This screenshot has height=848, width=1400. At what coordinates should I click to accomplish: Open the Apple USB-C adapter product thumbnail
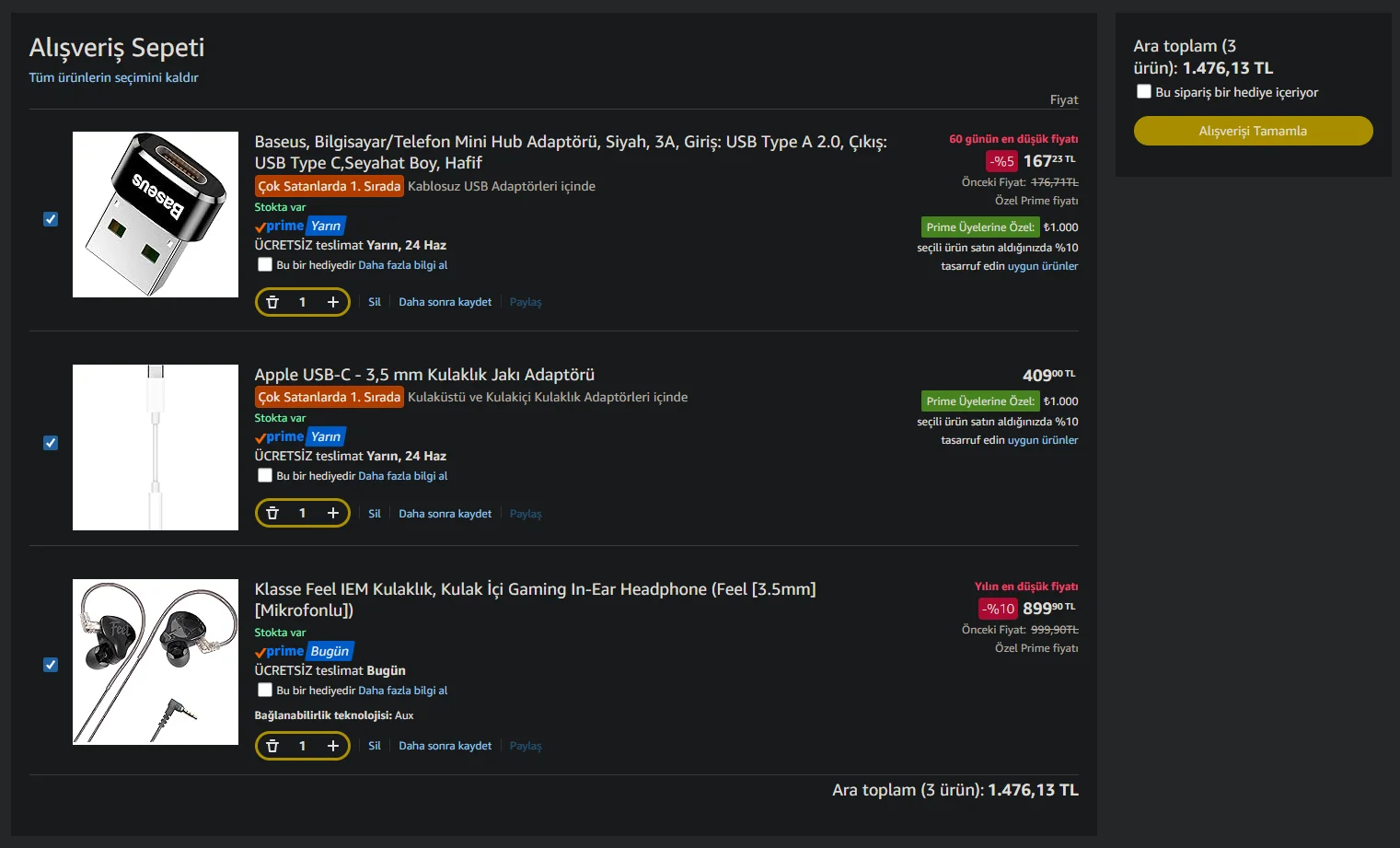click(x=156, y=447)
